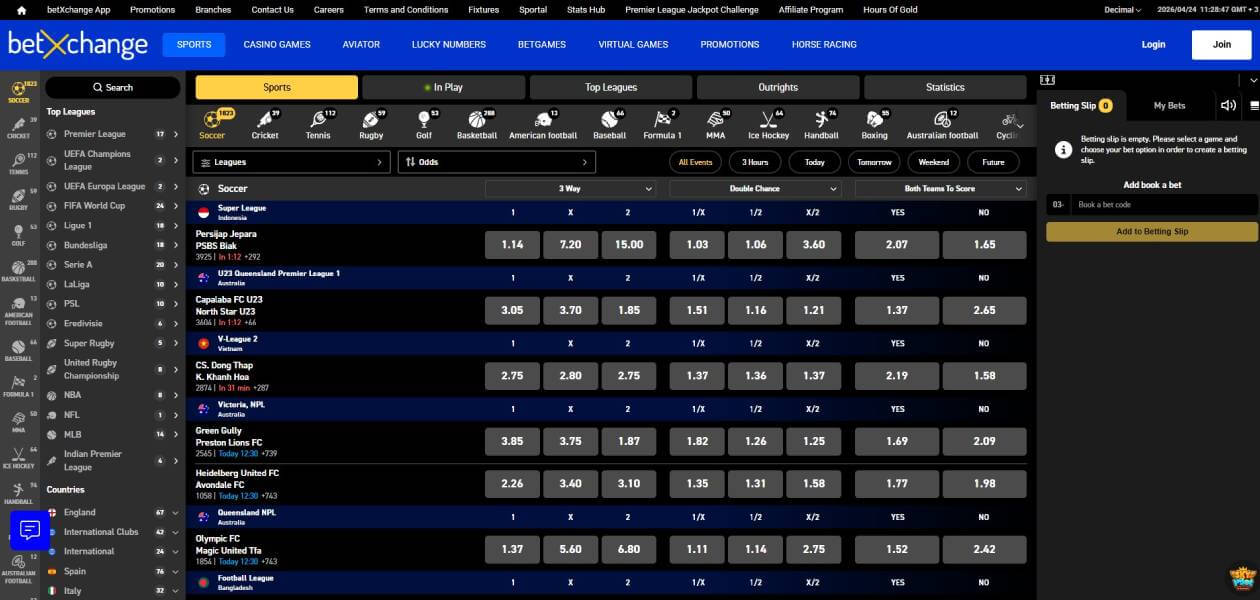Switch to the Statistics tab
Screen dimensions: 1260x600
[x=945, y=87]
